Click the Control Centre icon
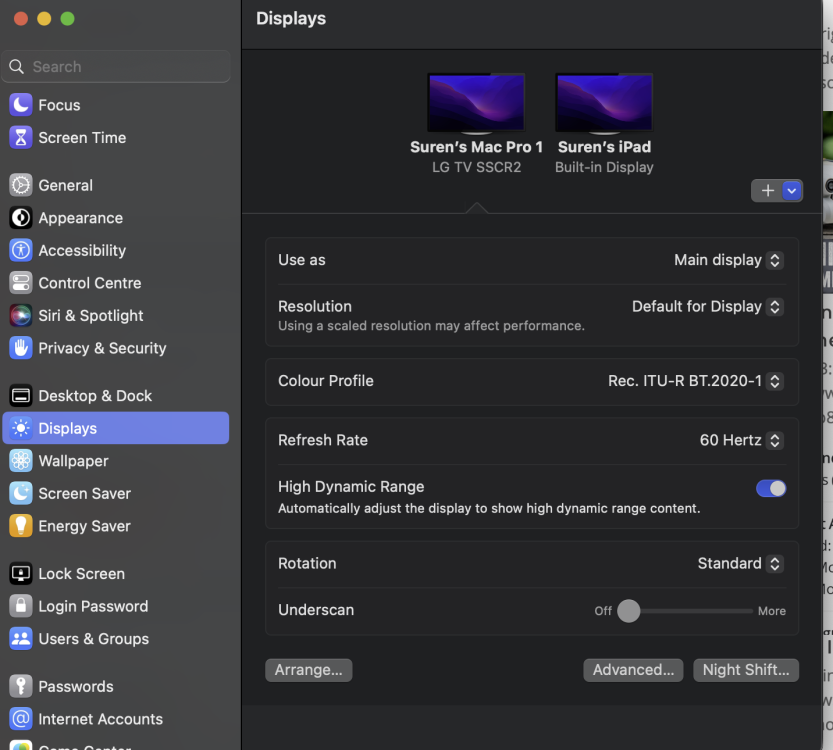 (21, 283)
